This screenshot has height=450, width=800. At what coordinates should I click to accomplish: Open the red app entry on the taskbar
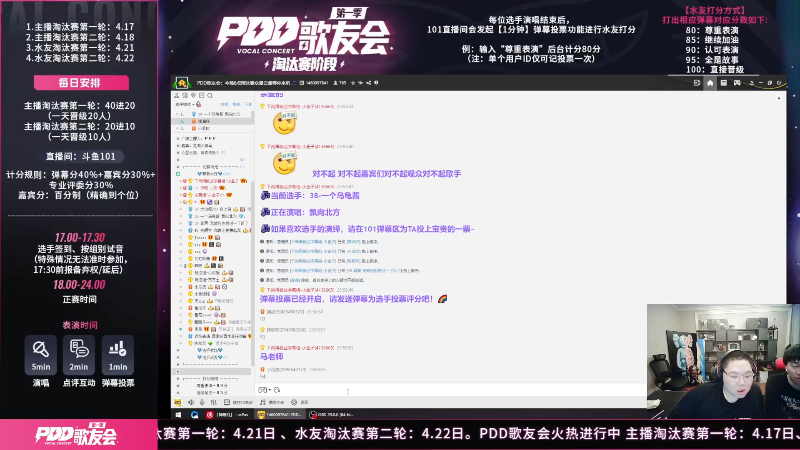pyautogui.click(x=229, y=414)
